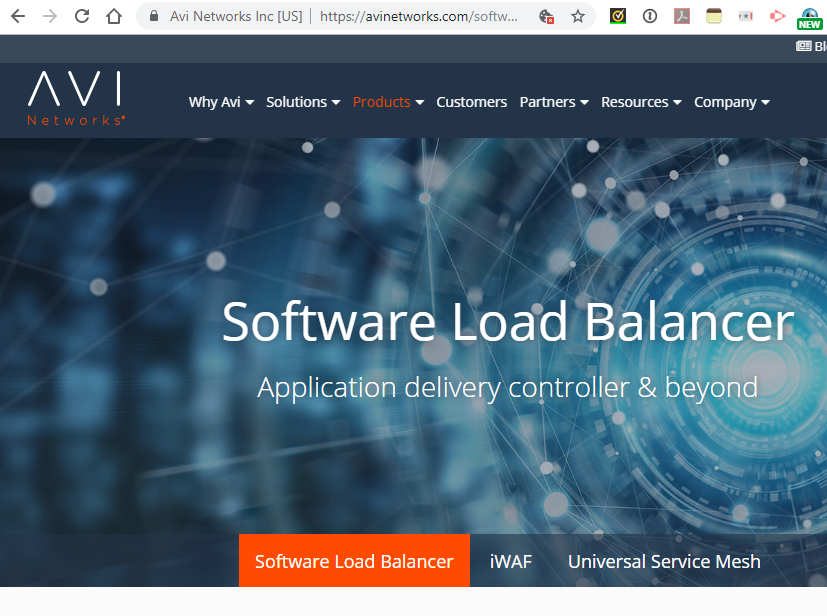Click the Avi Networks logo

76,99
